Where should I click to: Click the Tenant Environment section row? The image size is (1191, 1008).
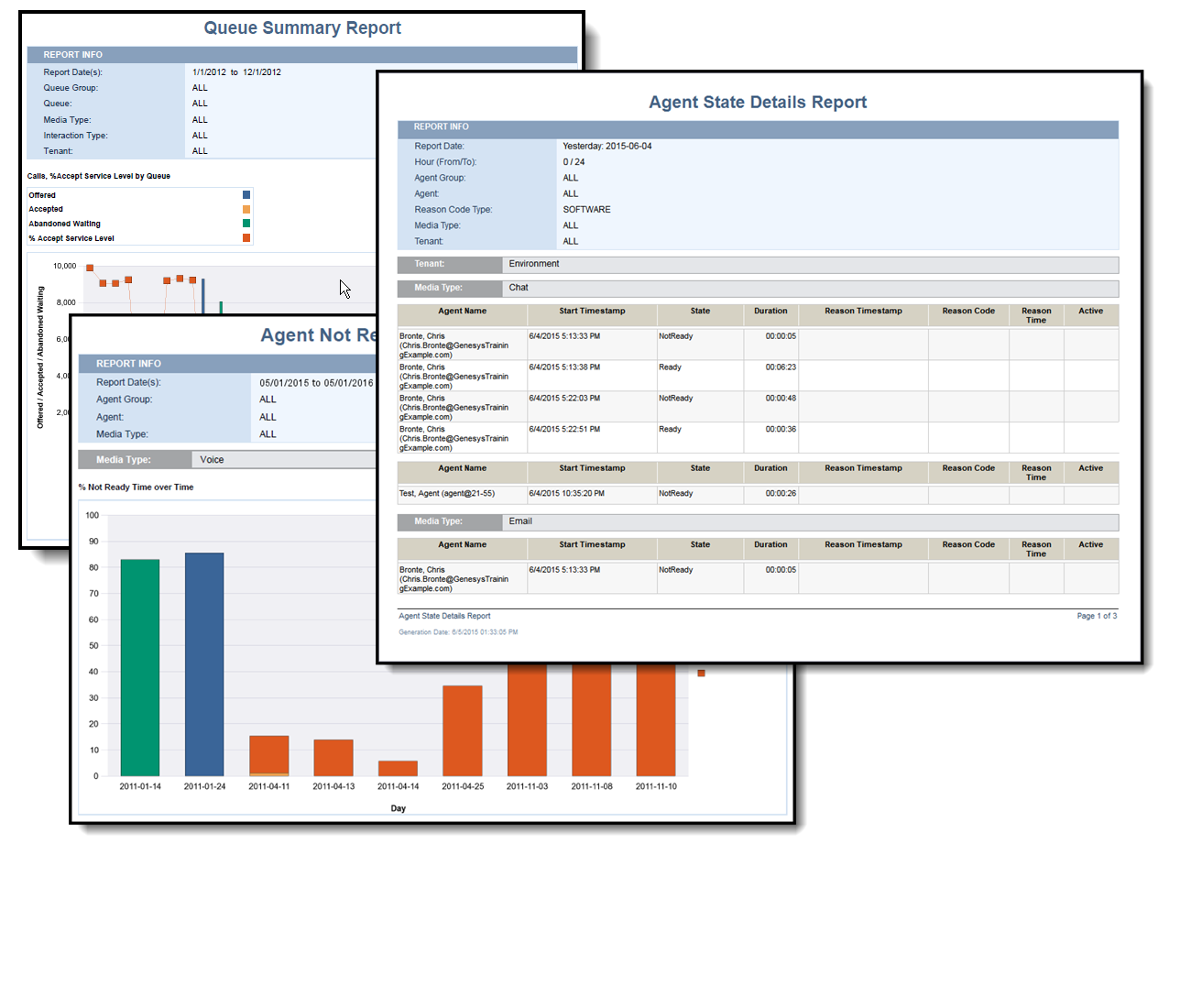pyautogui.click(x=534, y=264)
